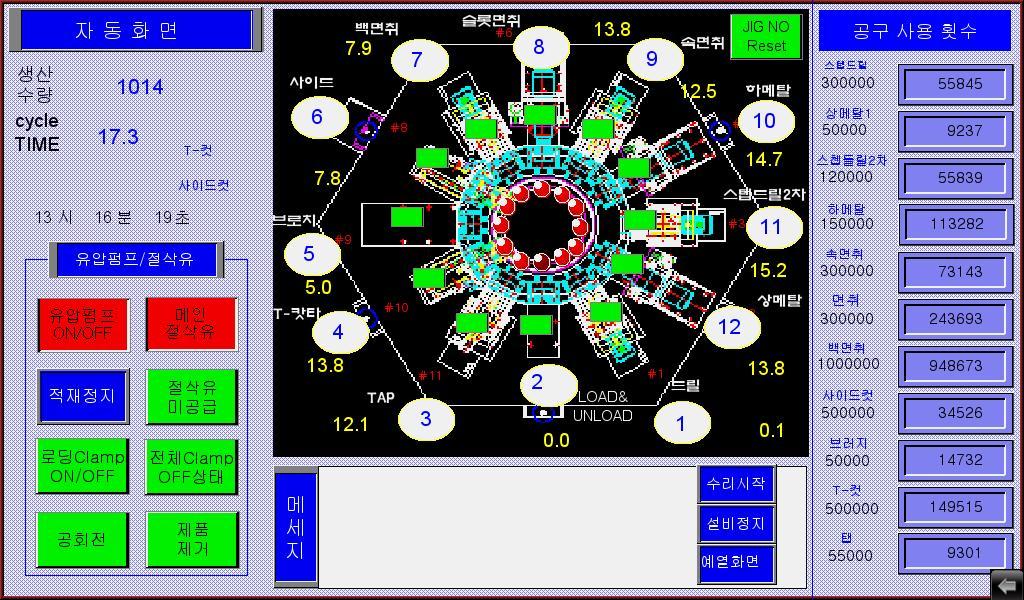Click the 메세지 blue label
Screen dimensions: 1024x600
pos(295,527)
